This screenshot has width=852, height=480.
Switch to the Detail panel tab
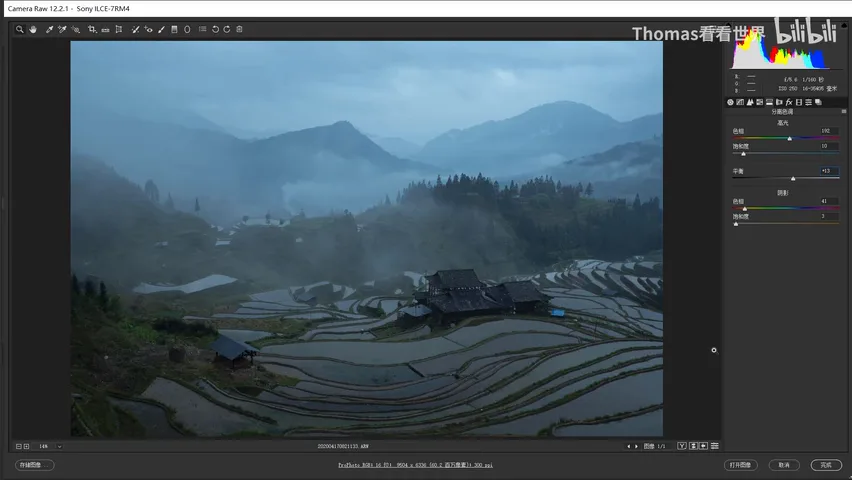[750, 102]
